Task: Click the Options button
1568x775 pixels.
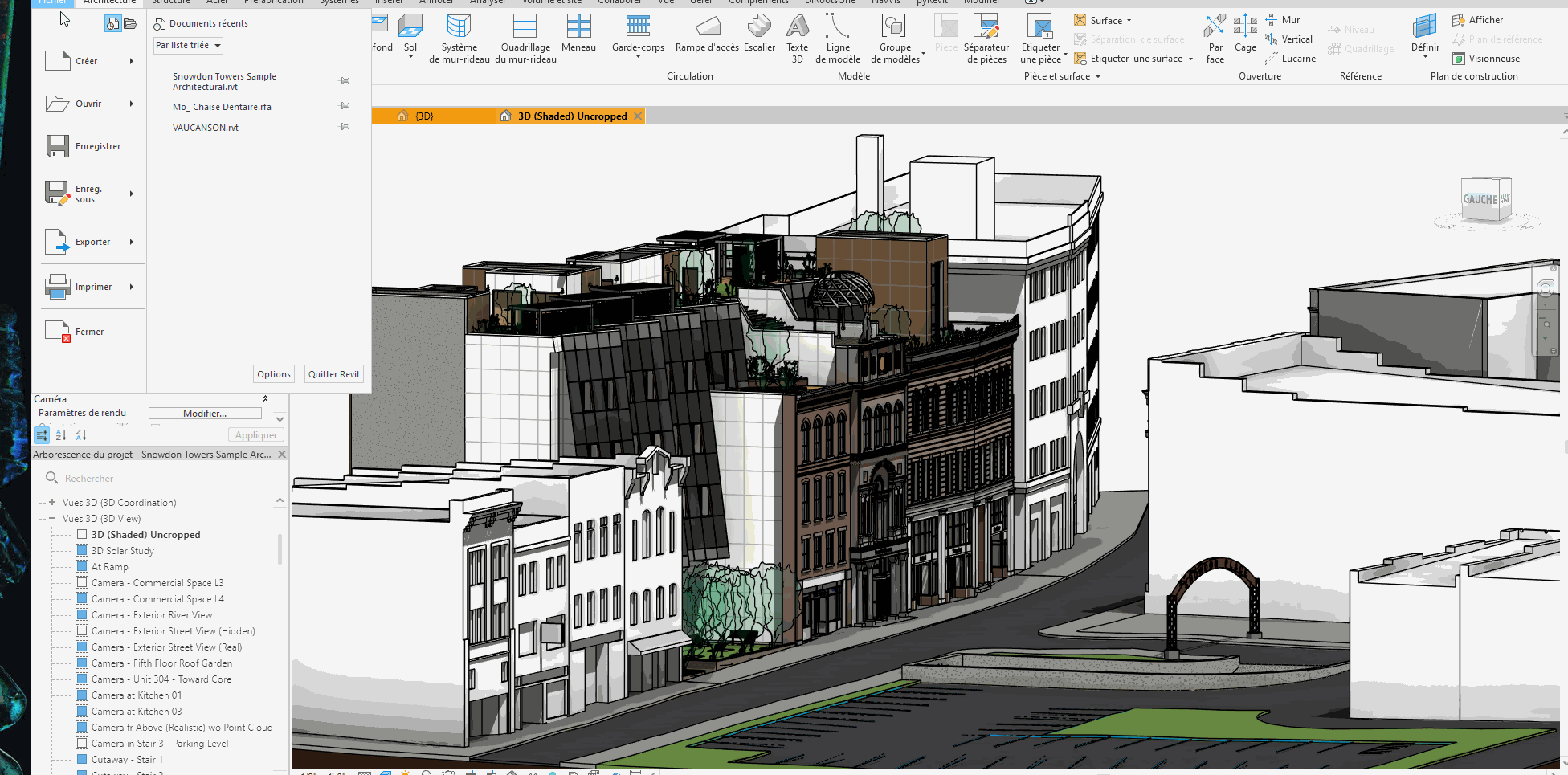Action: point(274,374)
